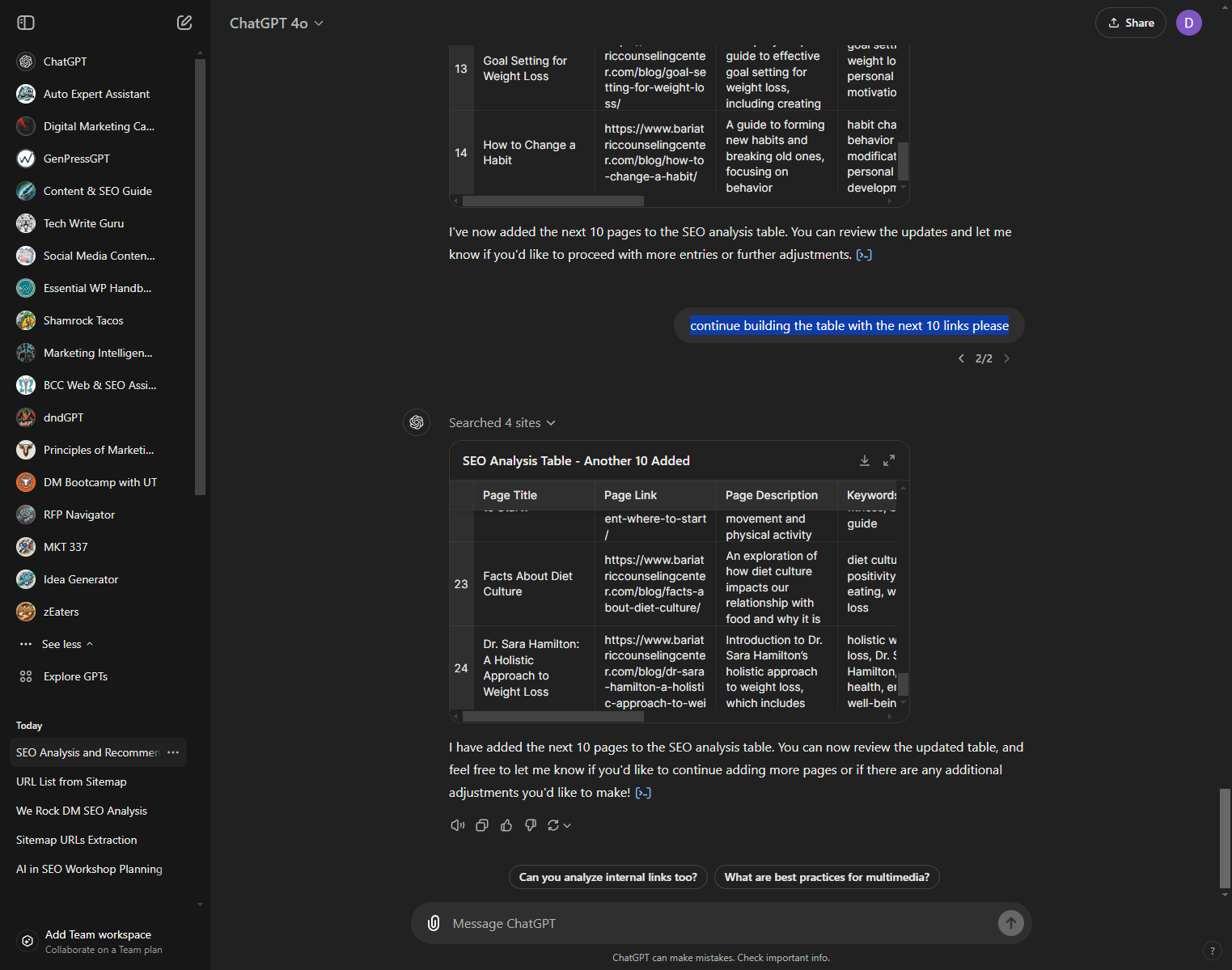Give thumbs down to the response
Viewport: 1232px width, 970px height.
(531, 825)
